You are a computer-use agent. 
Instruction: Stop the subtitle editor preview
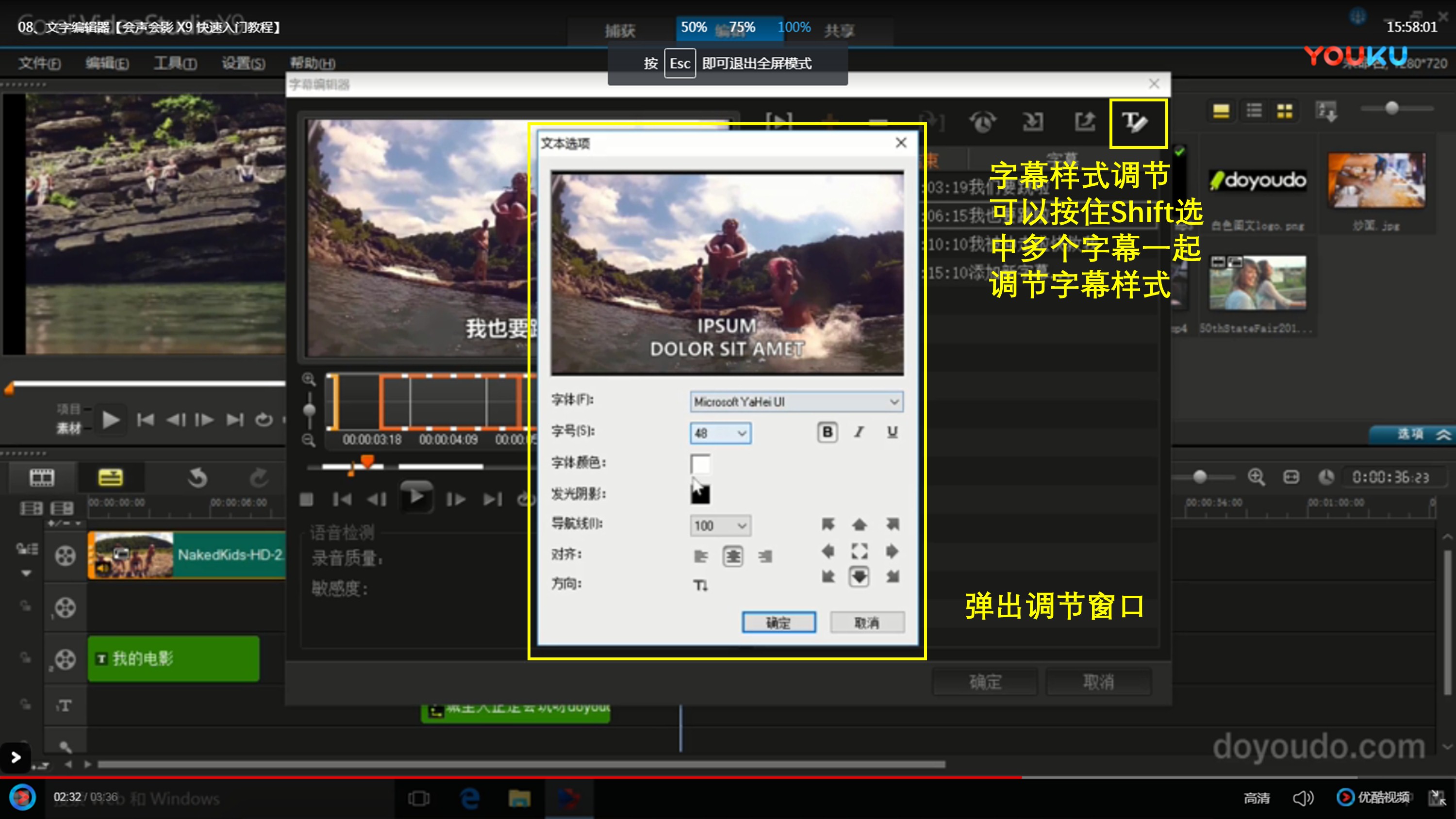pos(306,500)
